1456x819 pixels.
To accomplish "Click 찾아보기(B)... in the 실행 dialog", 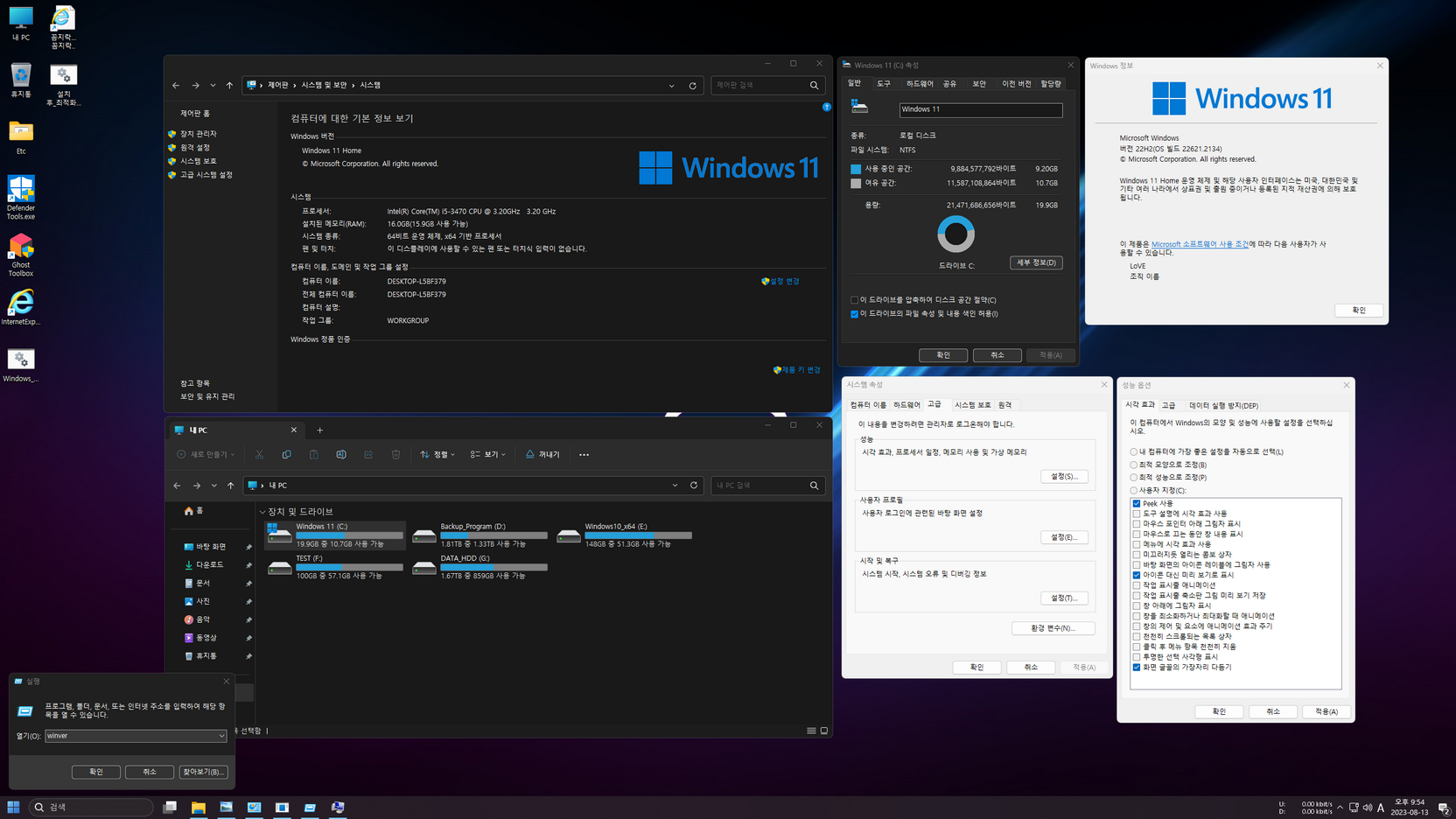I will (x=203, y=772).
